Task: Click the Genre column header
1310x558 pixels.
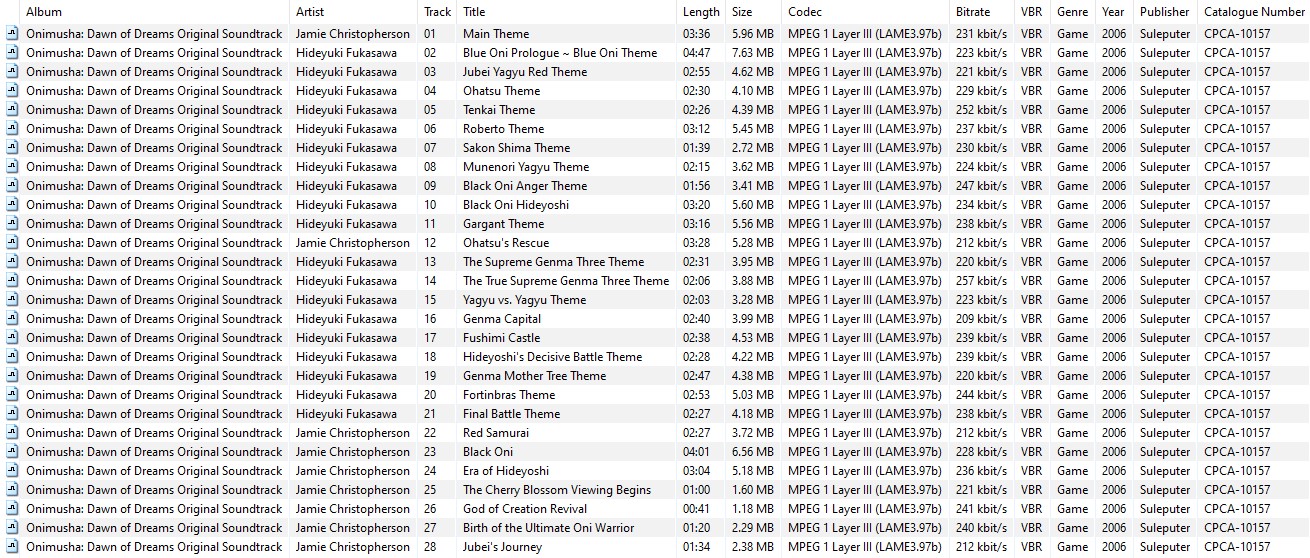Action: [1073, 12]
